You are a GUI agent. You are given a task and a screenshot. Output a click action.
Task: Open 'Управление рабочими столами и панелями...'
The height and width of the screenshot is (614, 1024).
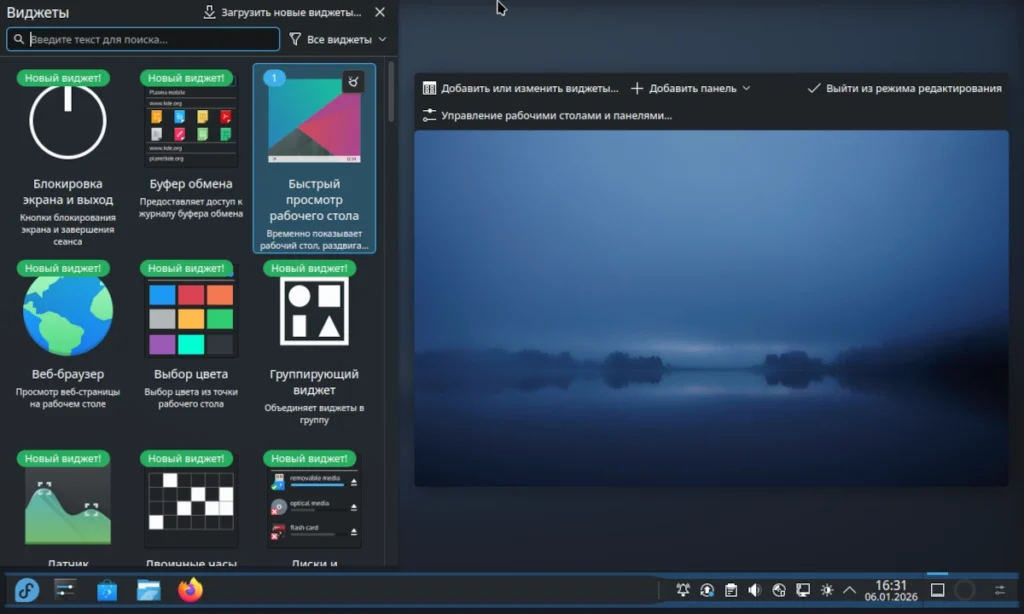547,116
